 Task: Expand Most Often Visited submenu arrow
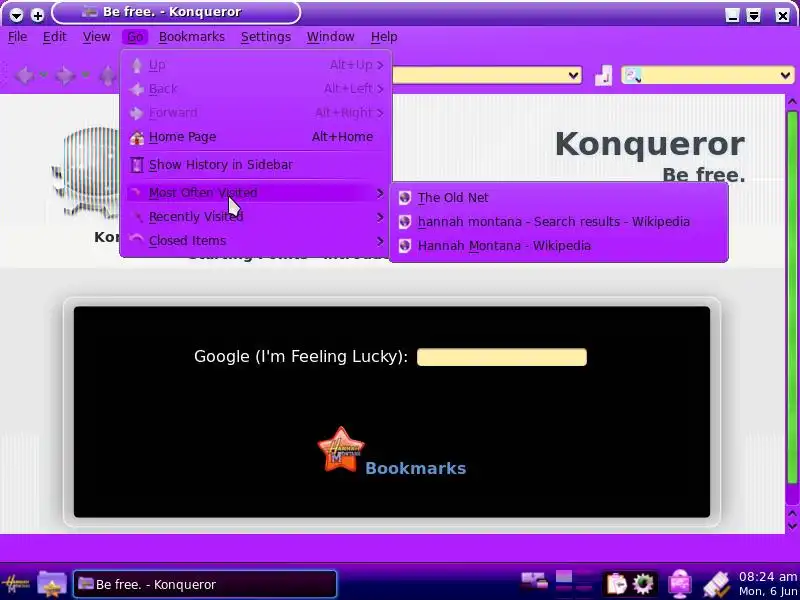(x=380, y=193)
